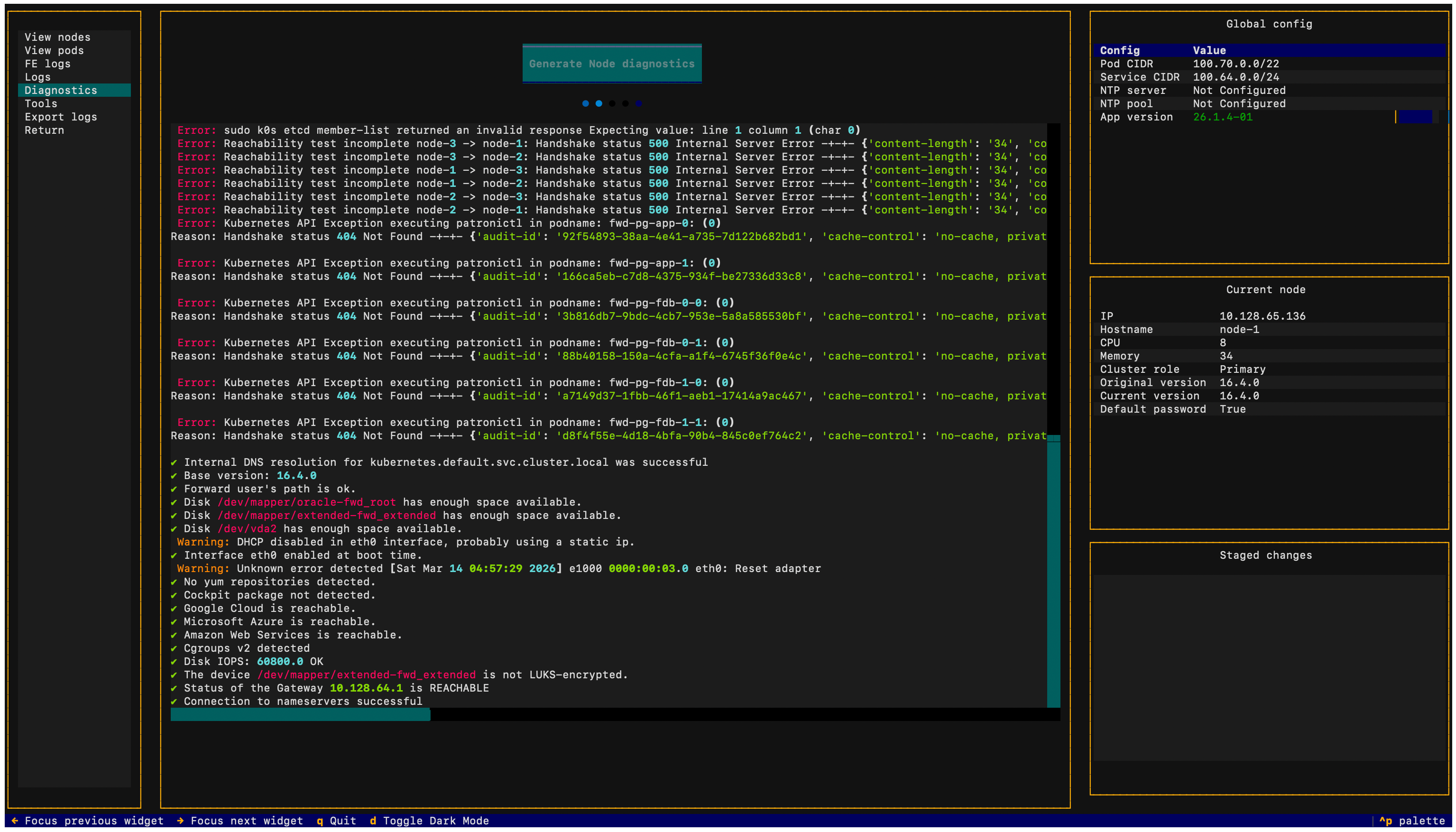
Task: Click Original version 16.4.0 row
Action: [x=1269, y=382]
